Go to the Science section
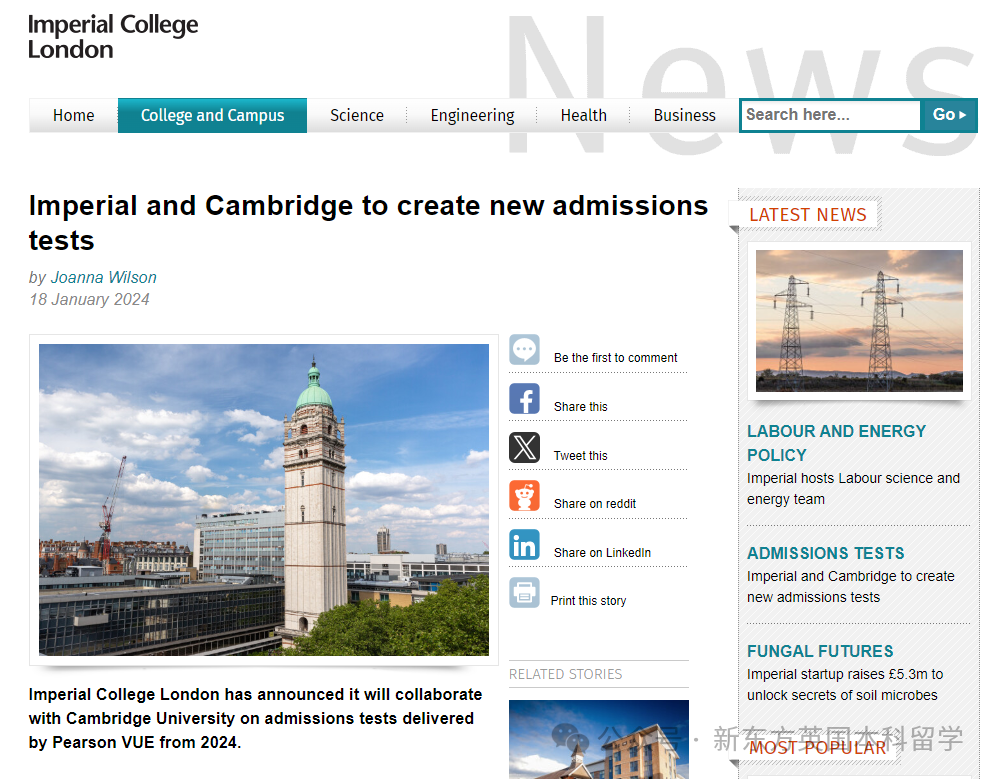 click(357, 116)
